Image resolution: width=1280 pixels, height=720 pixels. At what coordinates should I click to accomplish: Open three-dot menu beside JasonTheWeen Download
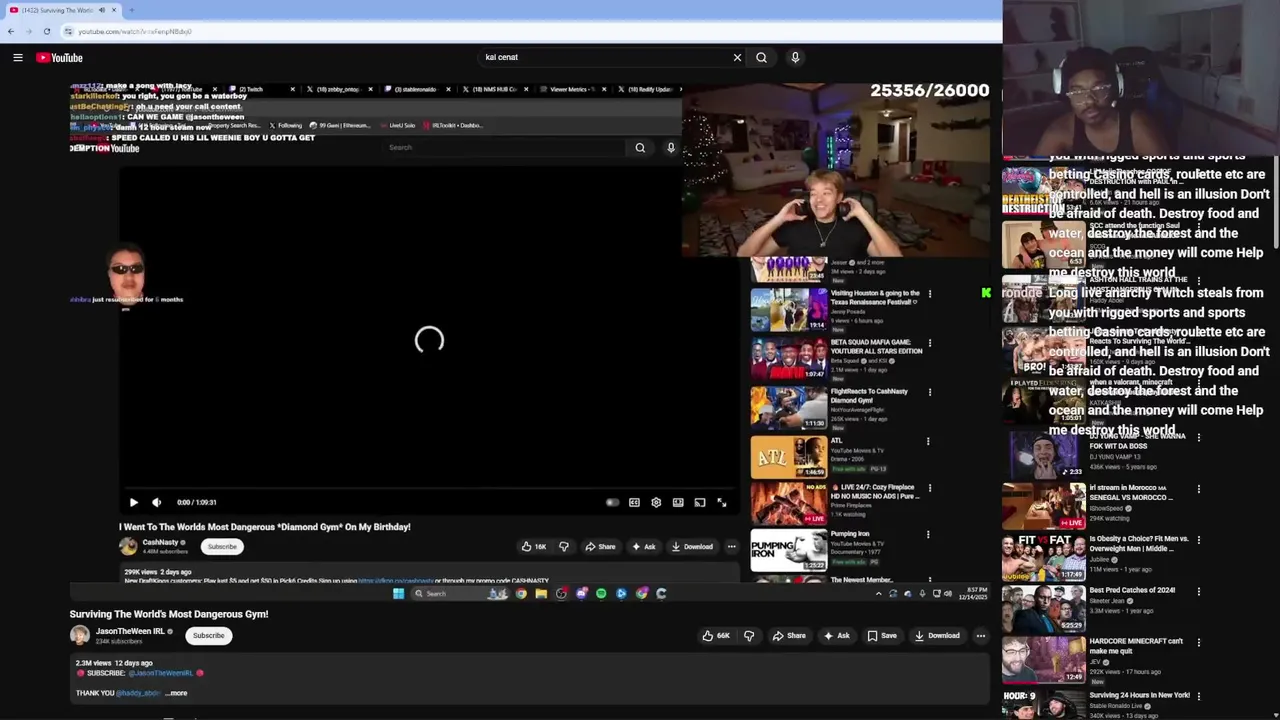click(x=981, y=636)
